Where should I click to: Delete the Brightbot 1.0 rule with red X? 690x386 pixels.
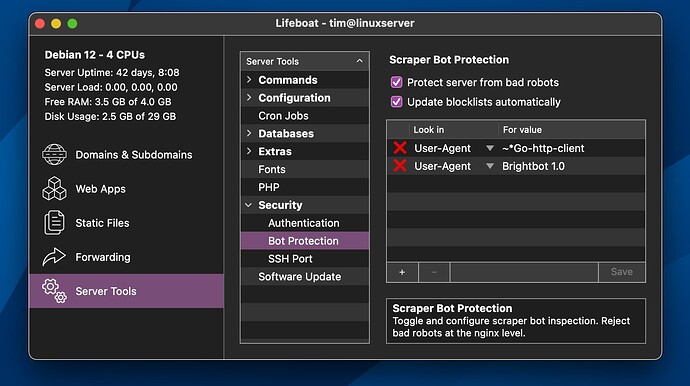tap(400, 166)
